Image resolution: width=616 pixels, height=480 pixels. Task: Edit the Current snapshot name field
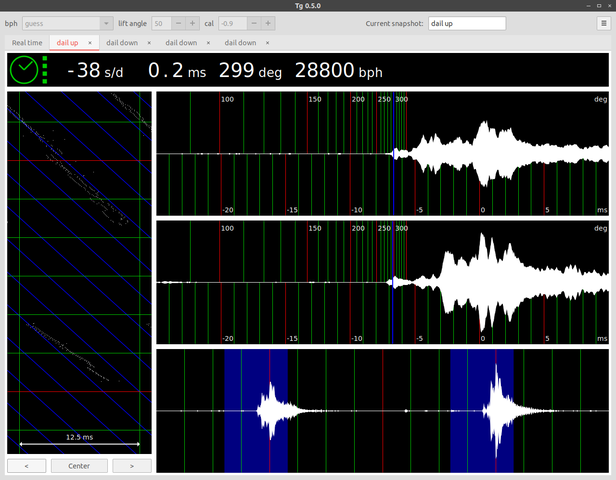[x=467, y=24]
